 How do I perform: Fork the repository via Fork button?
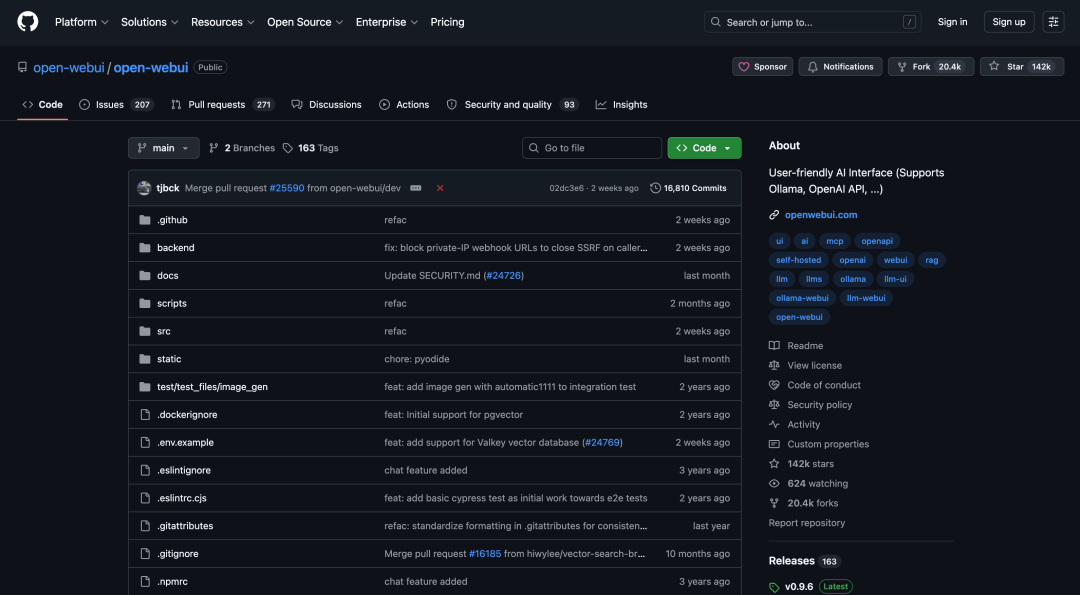[x=931, y=67]
